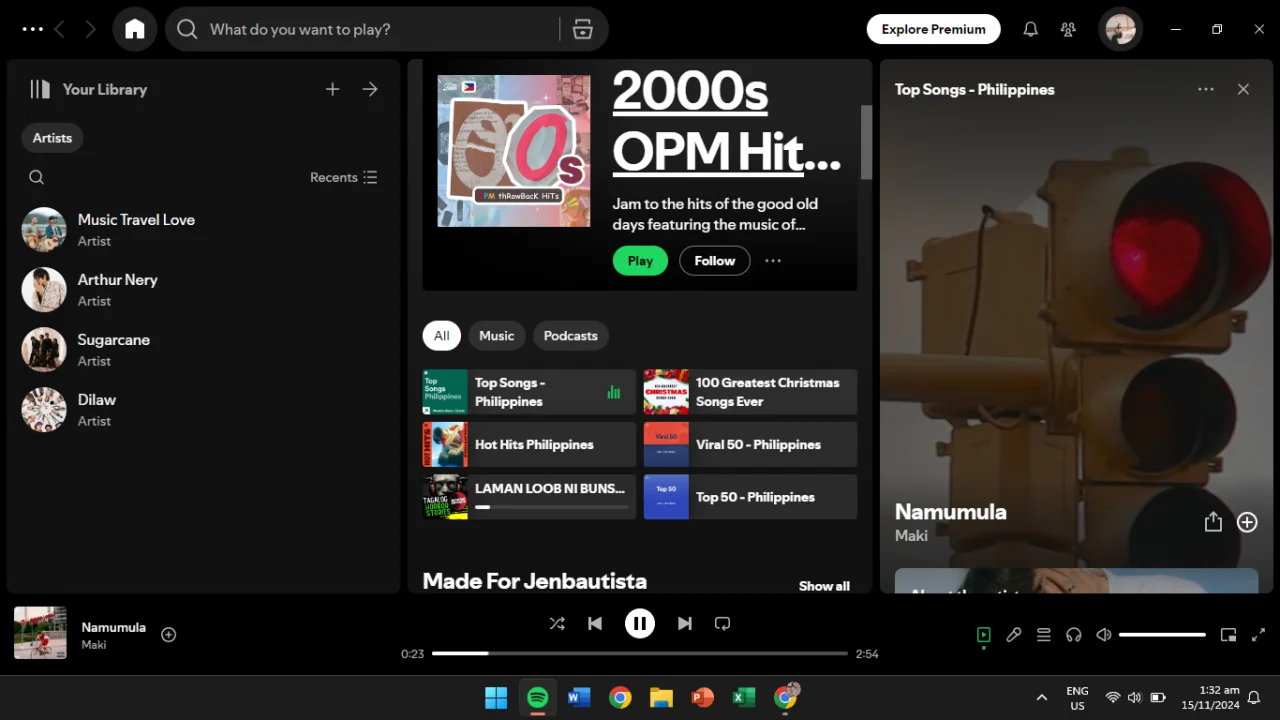The height and width of the screenshot is (720, 1280).
Task: Open the play Queue
Action: point(1044,635)
